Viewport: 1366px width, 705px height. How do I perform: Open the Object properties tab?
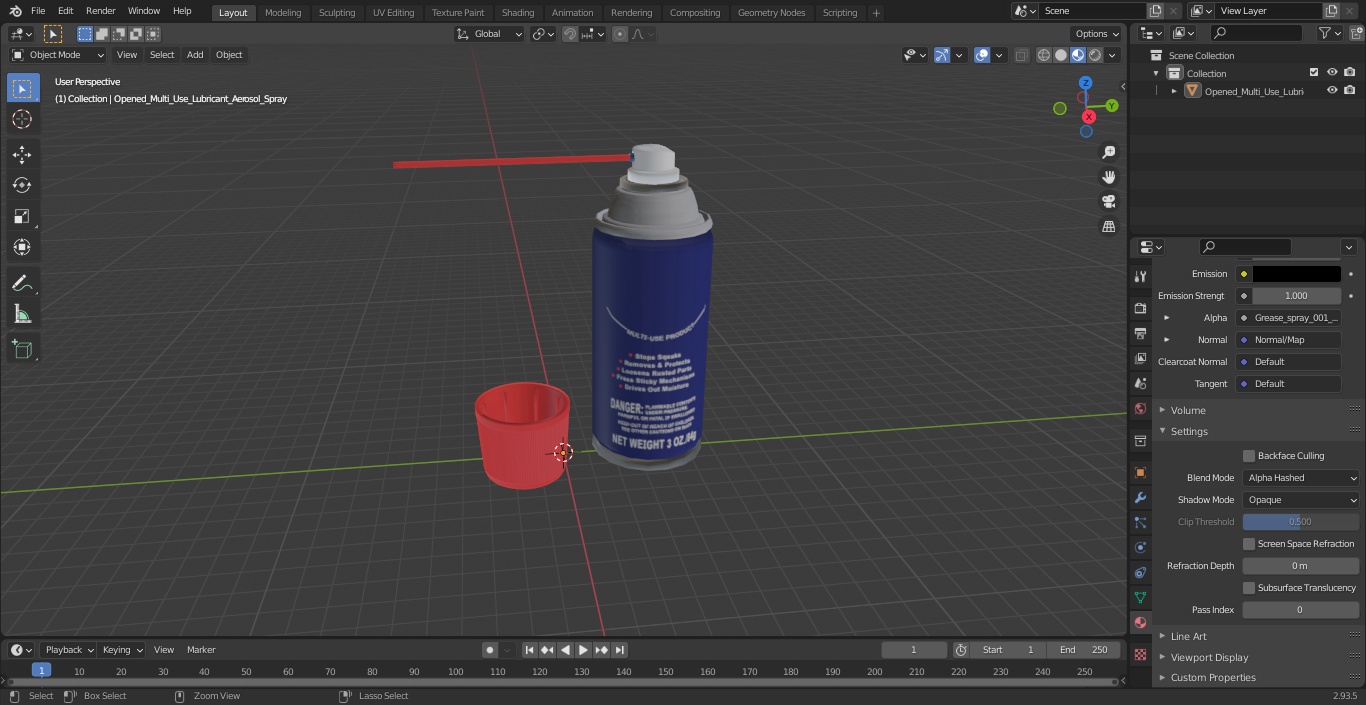(x=1140, y=472)
